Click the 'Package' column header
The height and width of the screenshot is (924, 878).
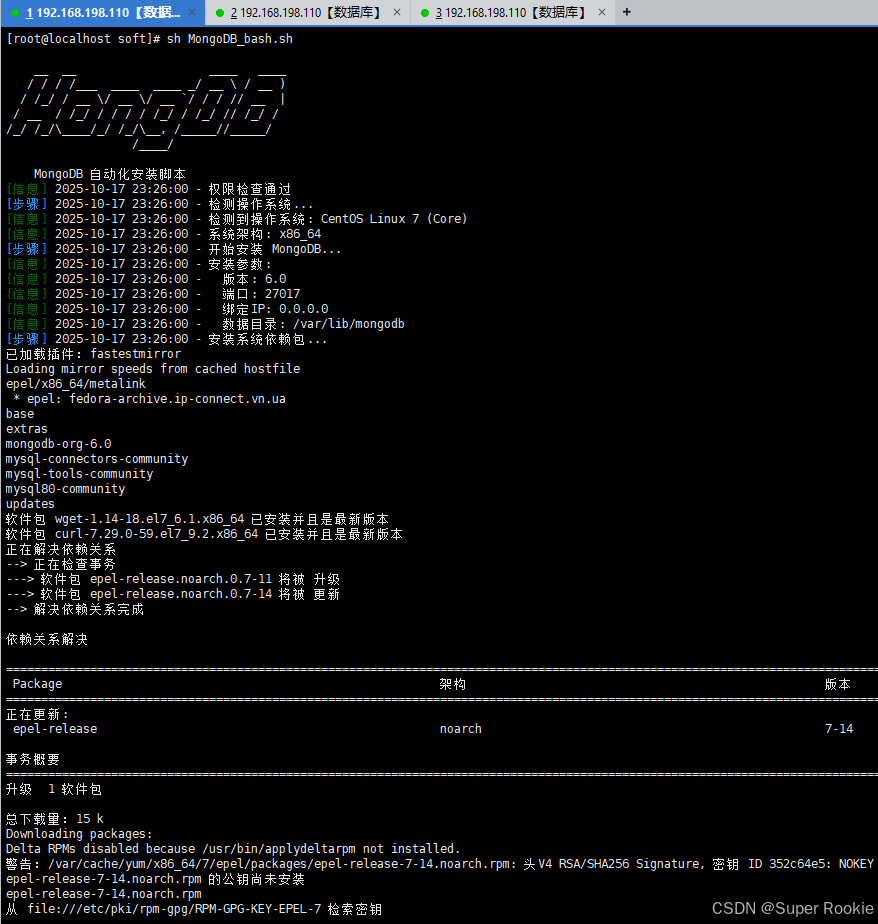click(37, 684)
